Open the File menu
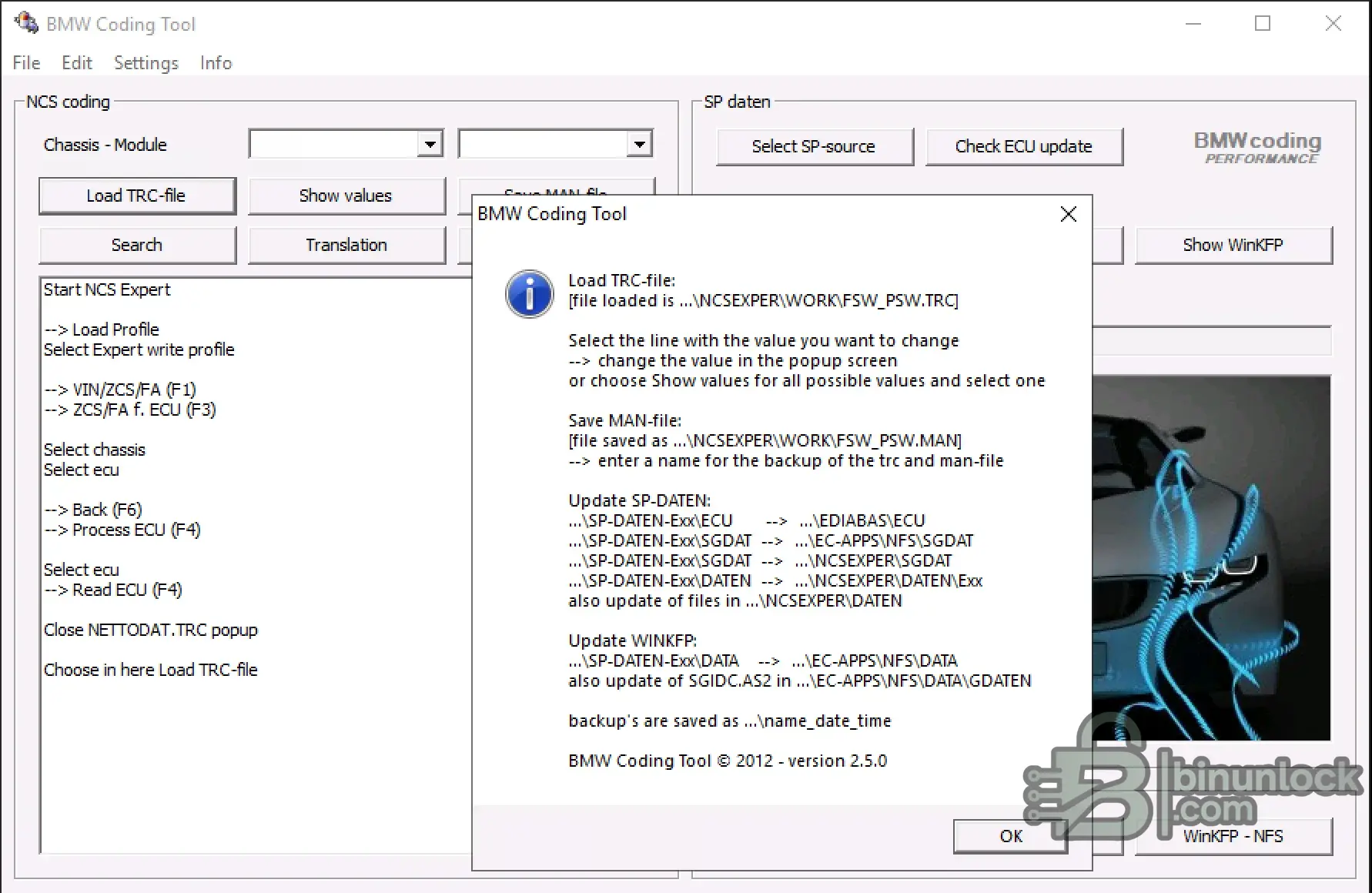This screenshot has height=893, width=1372. click(26, 63)
